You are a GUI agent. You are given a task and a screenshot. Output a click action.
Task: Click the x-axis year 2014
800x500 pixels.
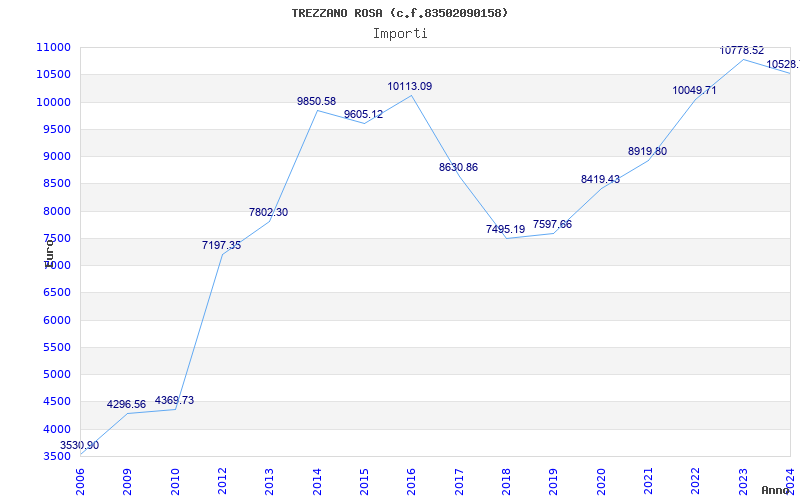(x=317, y=482)
